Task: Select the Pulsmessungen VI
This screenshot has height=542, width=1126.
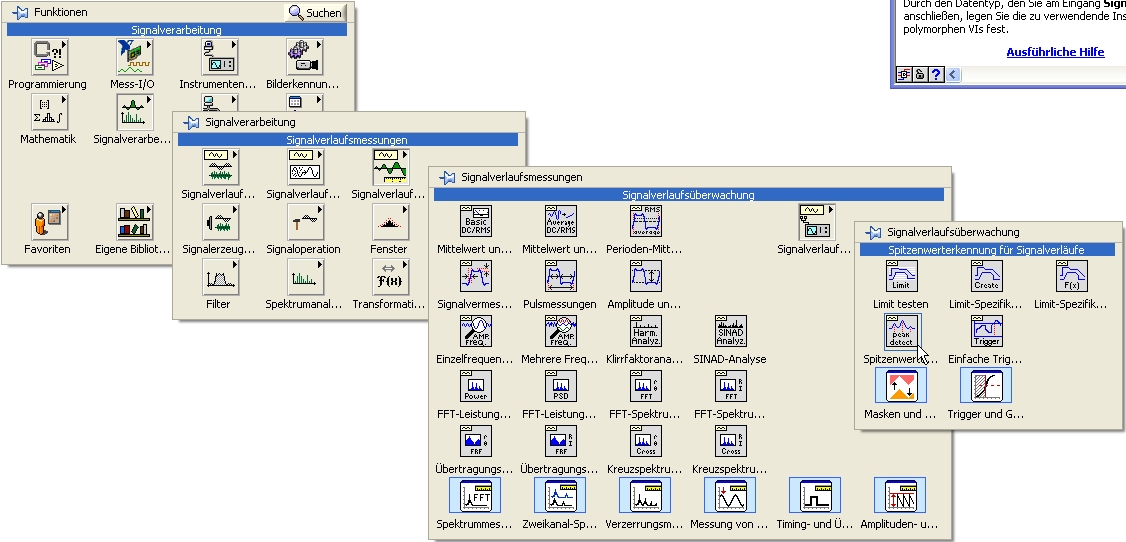Action: 561,276
